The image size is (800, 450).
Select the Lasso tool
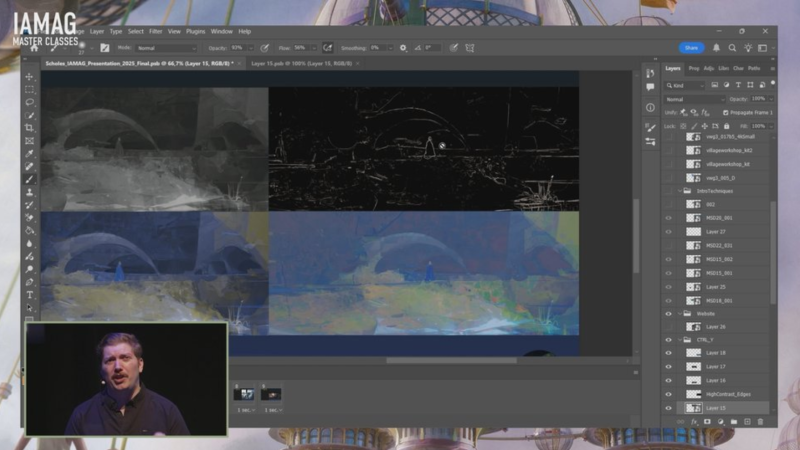(29, 102)
